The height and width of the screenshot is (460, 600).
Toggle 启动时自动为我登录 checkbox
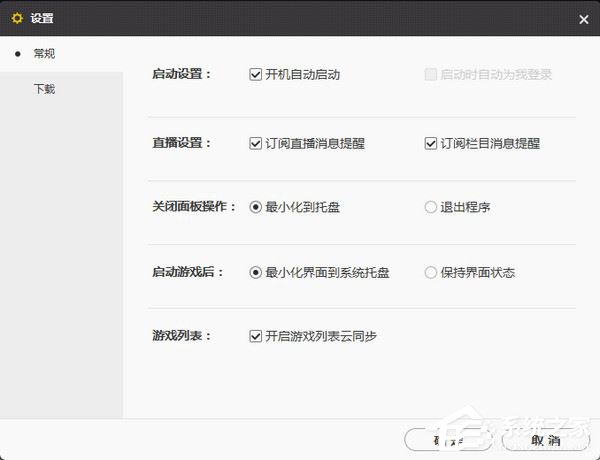pyautogui.click(x=430, y=74)
